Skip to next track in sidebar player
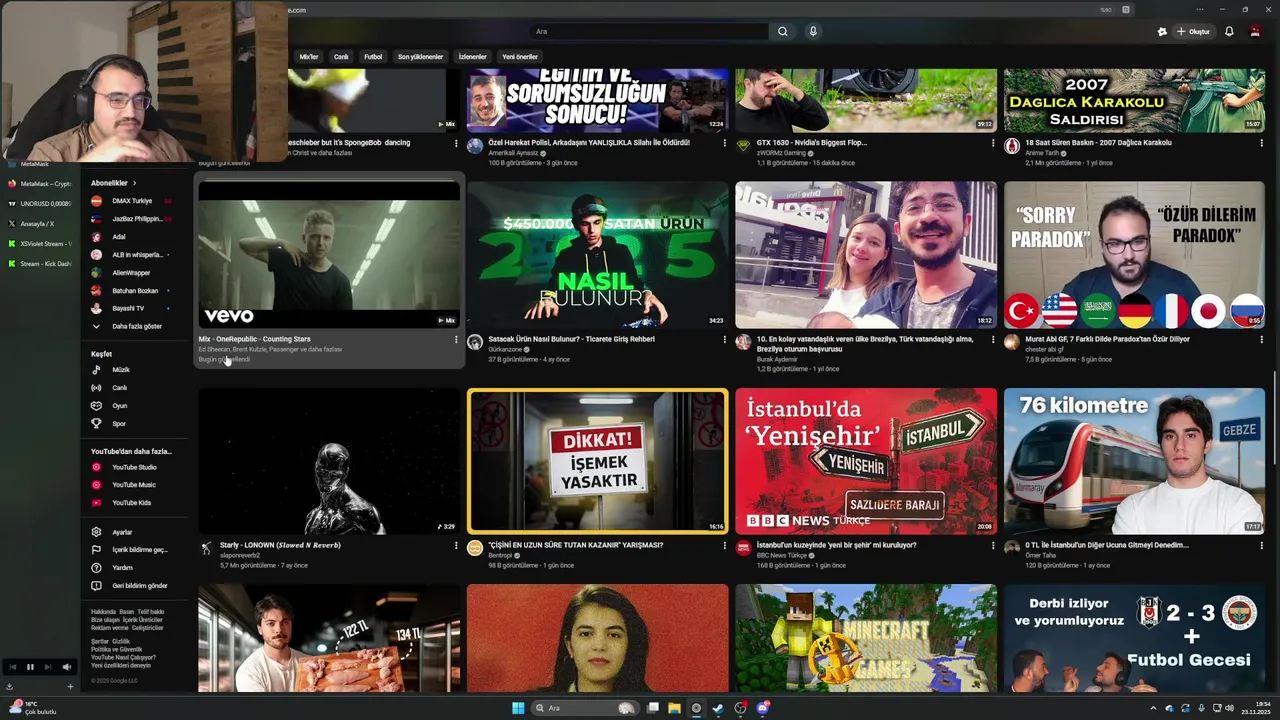Image resolution: width=1280 pixels, height=720 pixels. [48, 667]
